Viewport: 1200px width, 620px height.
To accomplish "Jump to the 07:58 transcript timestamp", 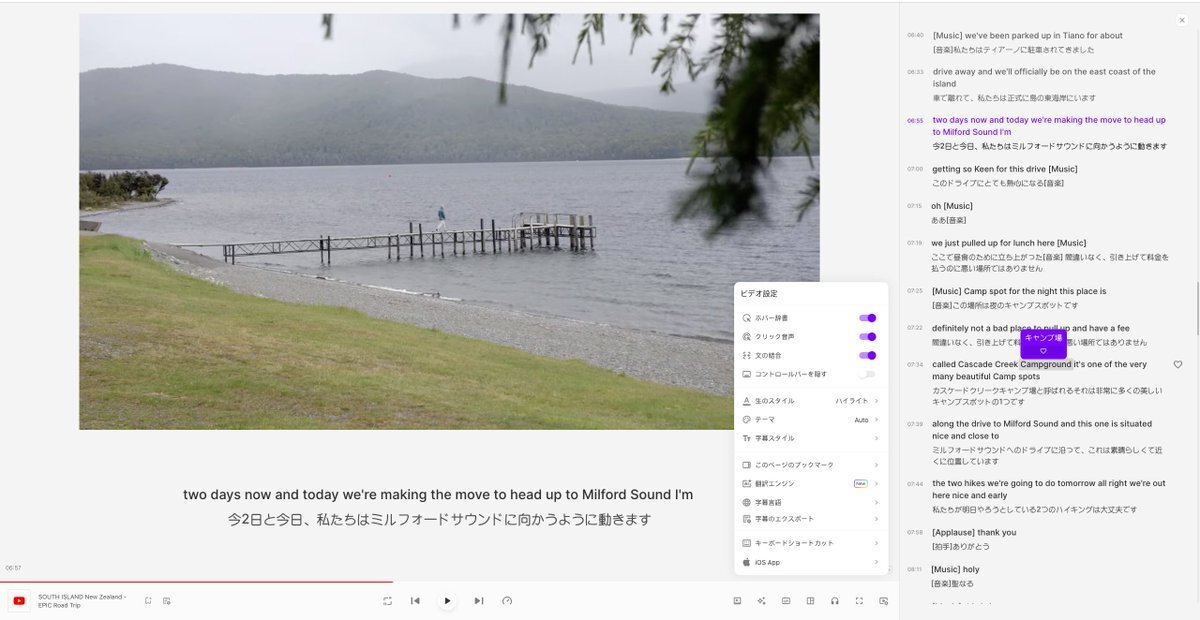I will [915, 533].
